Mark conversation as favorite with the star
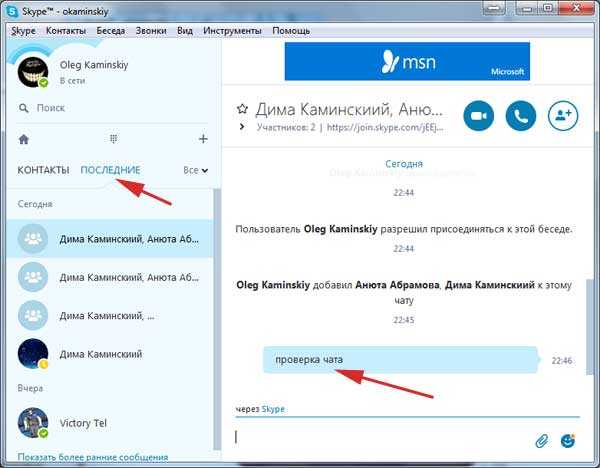This screenshot has height=468, width=600. click(242, 109)
